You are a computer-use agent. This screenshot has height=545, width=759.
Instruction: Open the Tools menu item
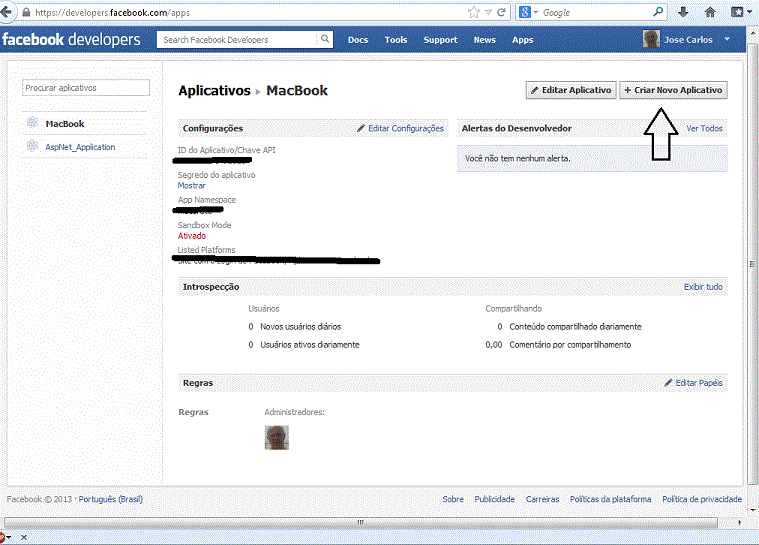click(x=395, y=40)
